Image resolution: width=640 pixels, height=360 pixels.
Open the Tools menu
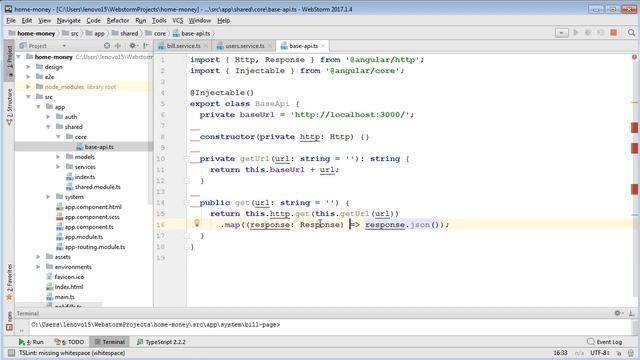[159, 20]
